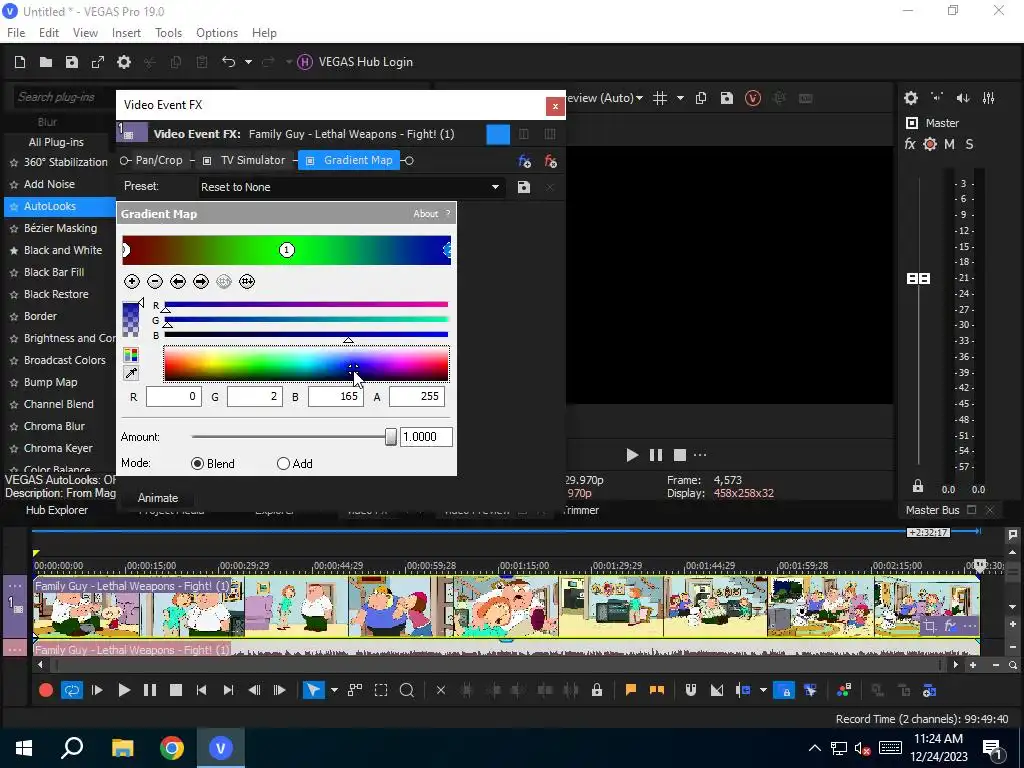Select the Blend mode radio button
The height and width of the screenshot is (768, 1024).
click(197, 464)
